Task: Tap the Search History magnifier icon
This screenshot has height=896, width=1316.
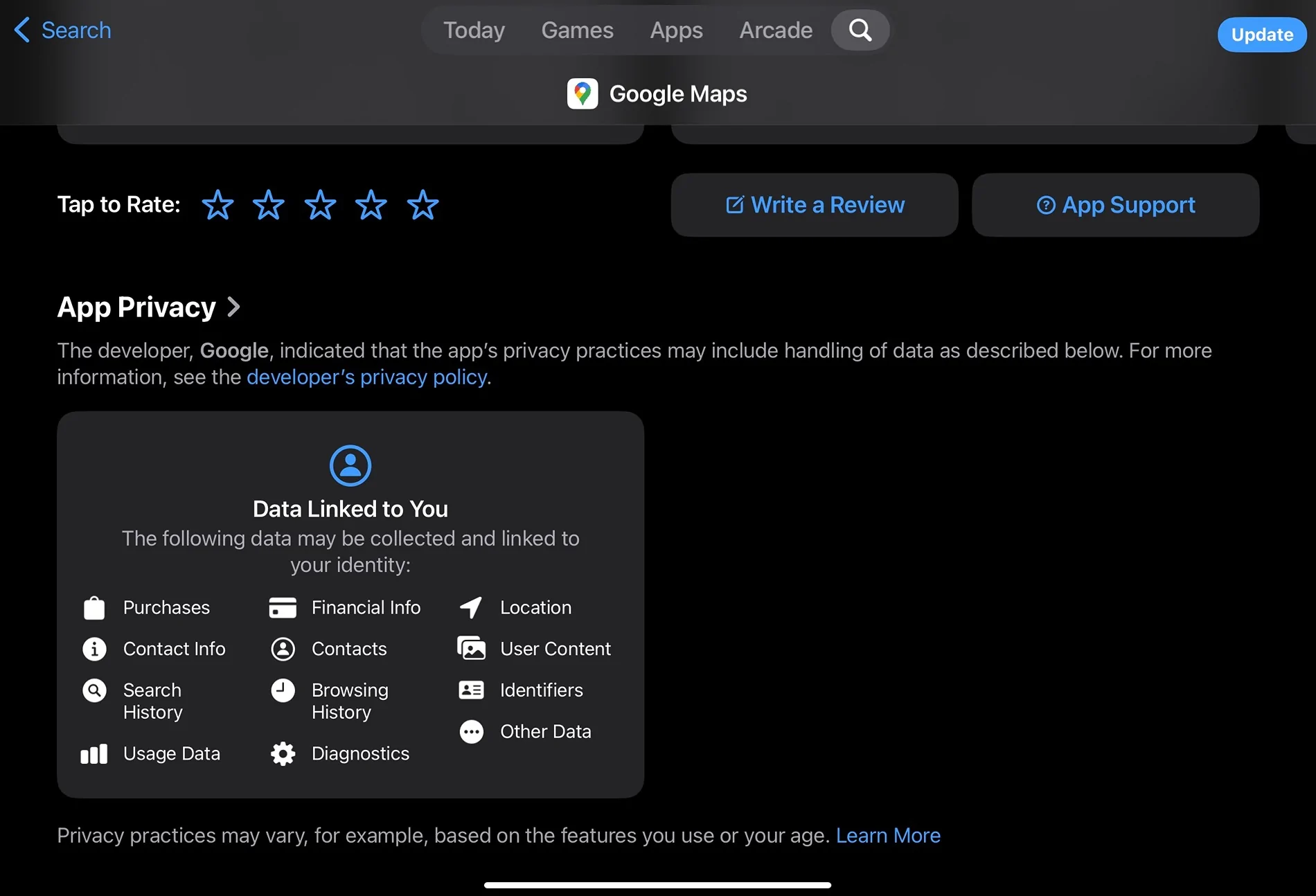Action: 94,690
